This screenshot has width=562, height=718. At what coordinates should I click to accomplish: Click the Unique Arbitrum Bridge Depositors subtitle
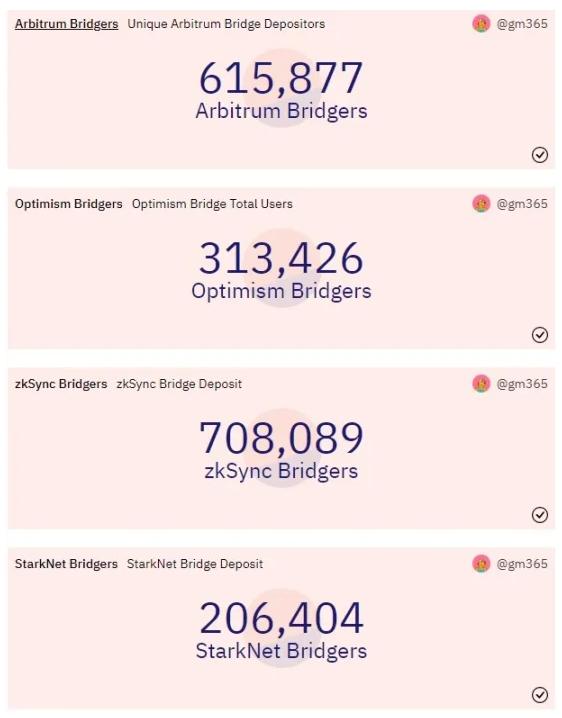pos(226,24)
